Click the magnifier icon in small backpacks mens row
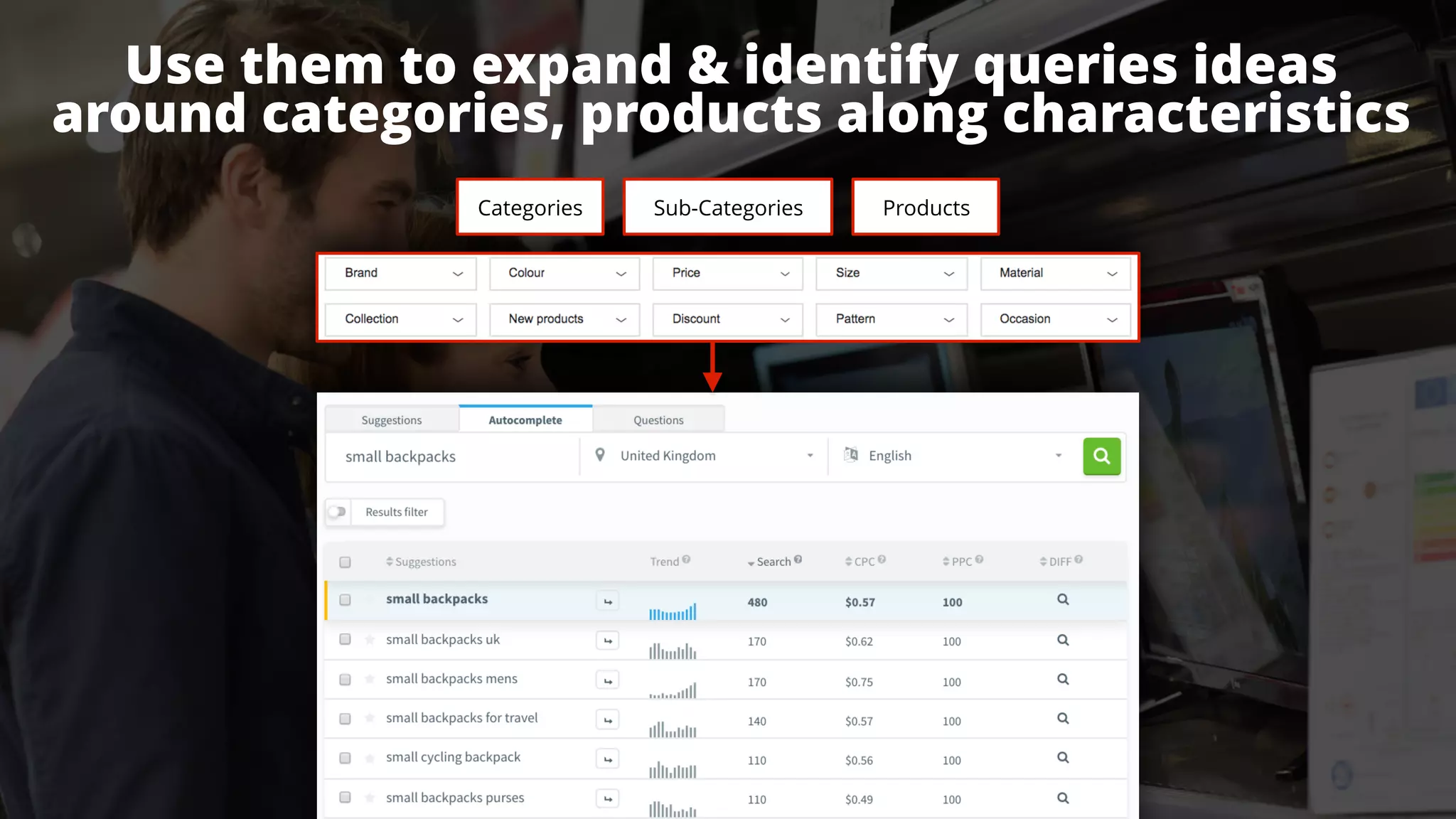 pos(1063,679)
